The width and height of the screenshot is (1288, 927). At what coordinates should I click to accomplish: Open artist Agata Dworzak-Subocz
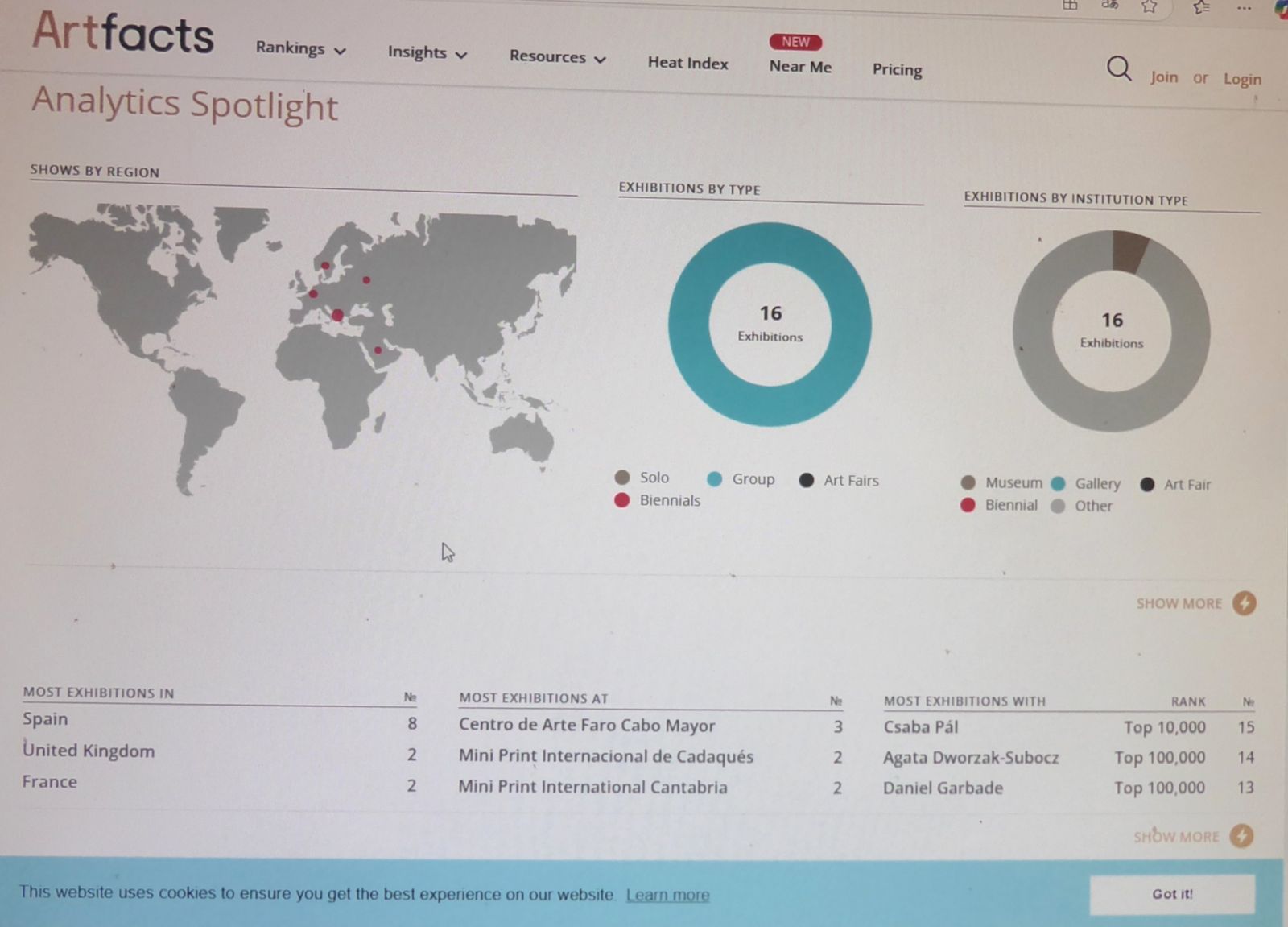[x=971, y=758]
